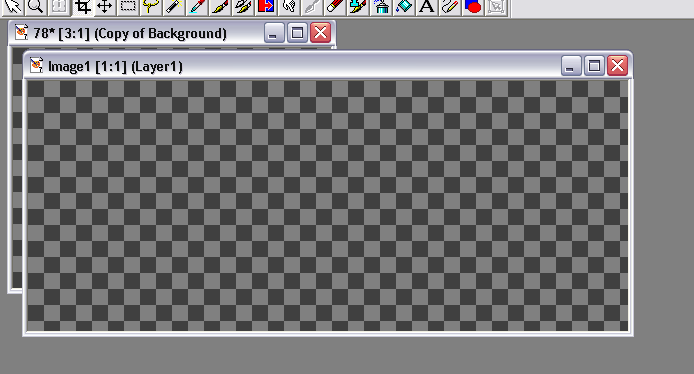
Task: Pick the Freehand lasso tool
Action: tap(151, 7)
